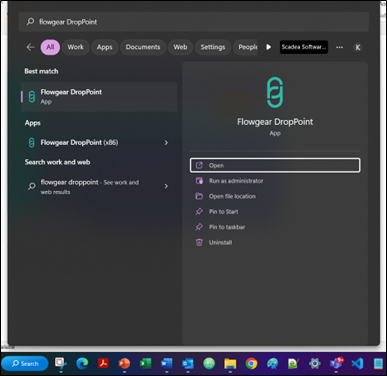This screenshot has height=376, width=387.
Task: Open the green round app in taskbar
Action: coord(209,363)
